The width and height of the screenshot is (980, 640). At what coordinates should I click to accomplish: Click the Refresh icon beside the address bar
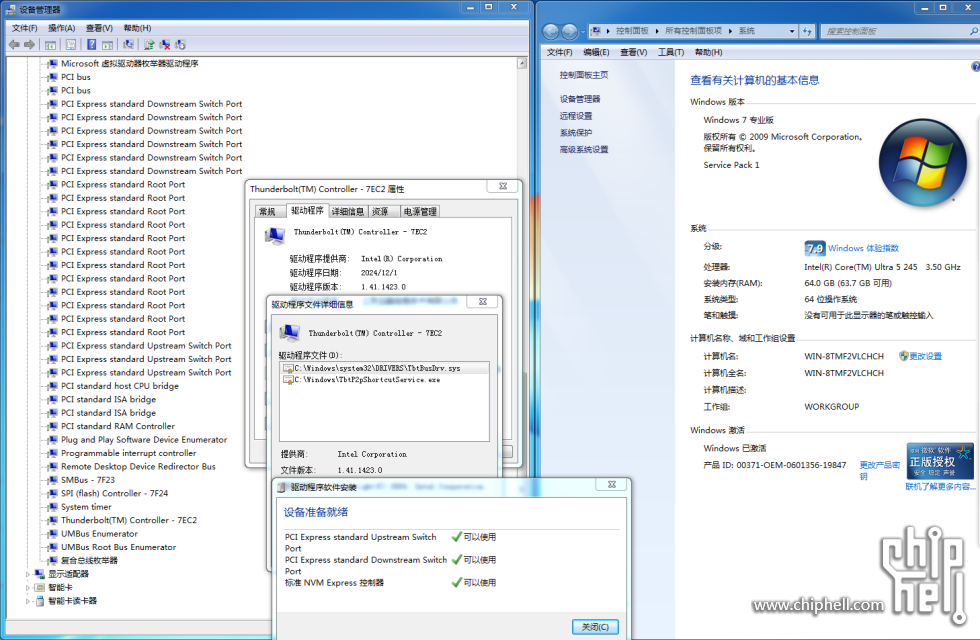pos(807,31)
